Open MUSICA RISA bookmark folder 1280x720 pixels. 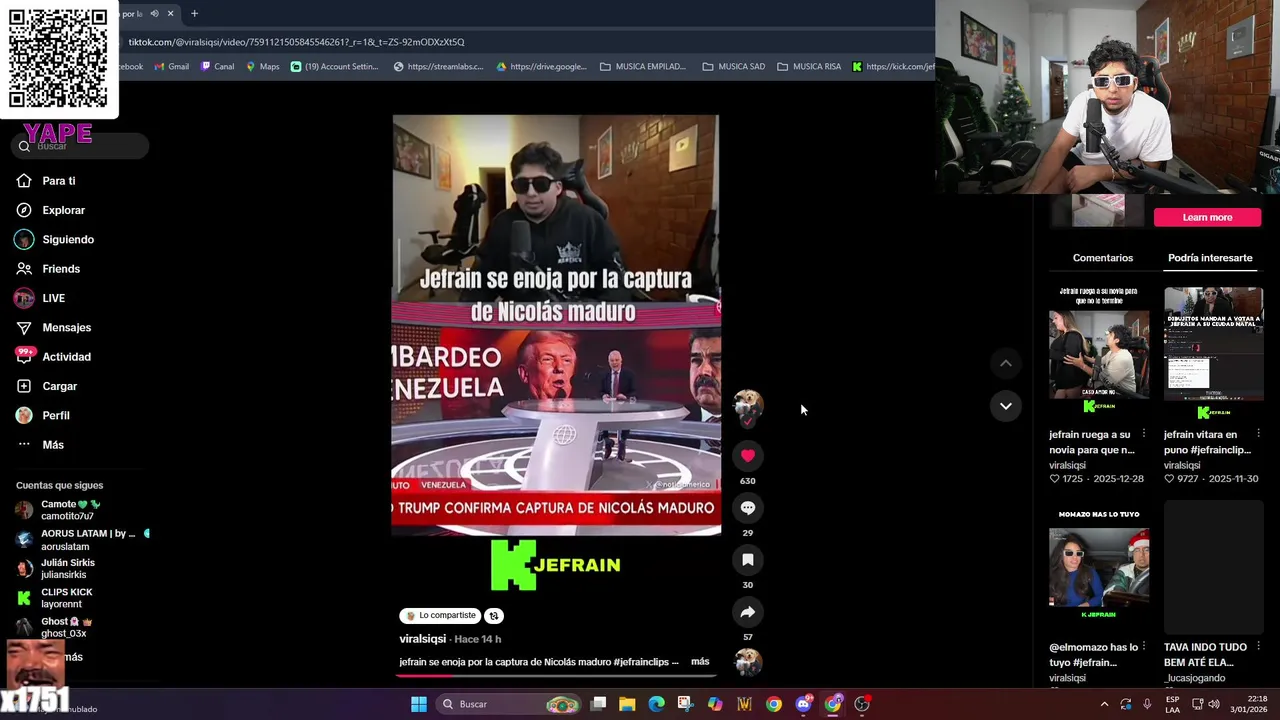809,67
